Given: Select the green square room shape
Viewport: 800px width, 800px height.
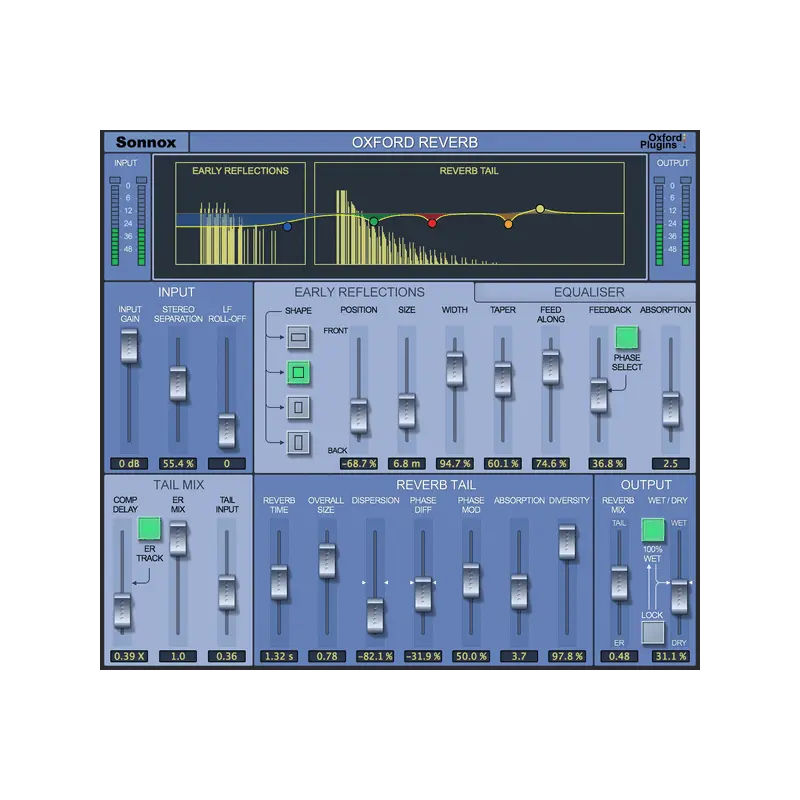Looking at the screenshot, I should point(298,372).
